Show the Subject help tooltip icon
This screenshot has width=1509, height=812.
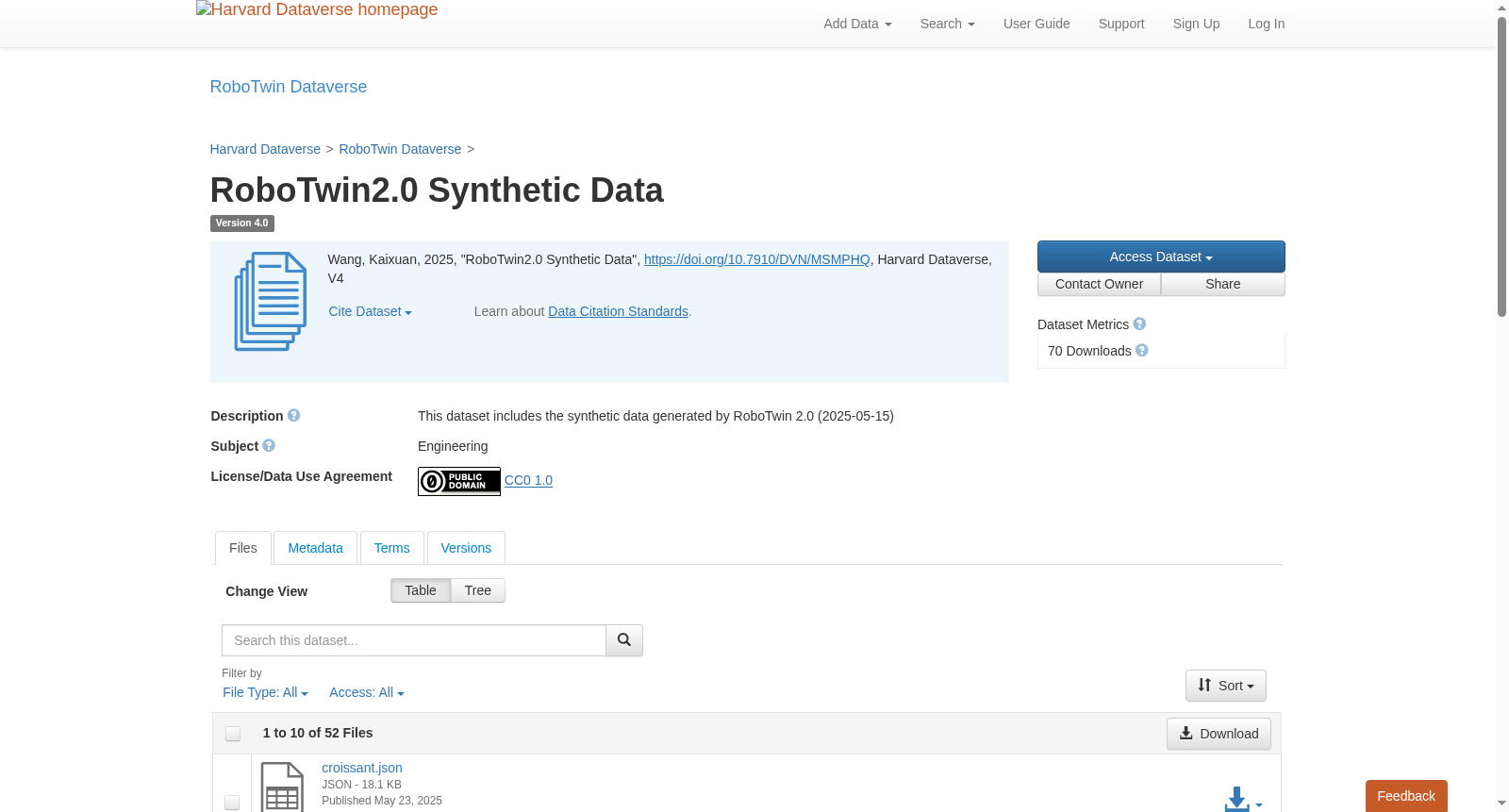[x=269, y=446]
